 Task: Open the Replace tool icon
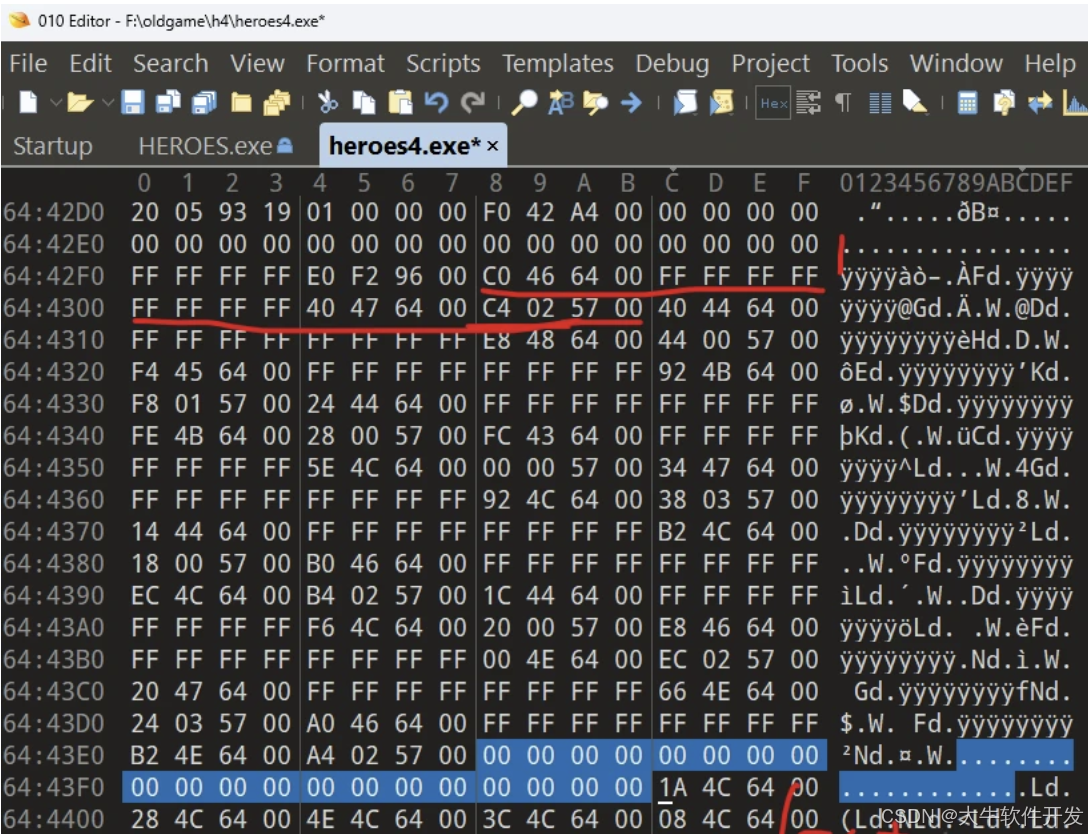561,103
